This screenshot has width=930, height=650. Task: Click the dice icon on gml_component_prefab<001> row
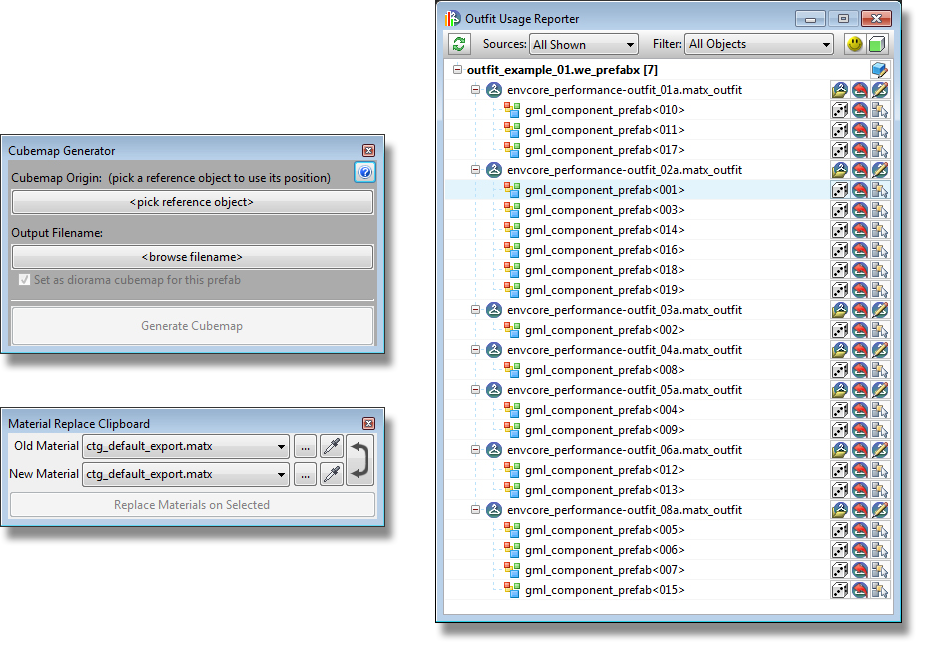coord(839,190)
